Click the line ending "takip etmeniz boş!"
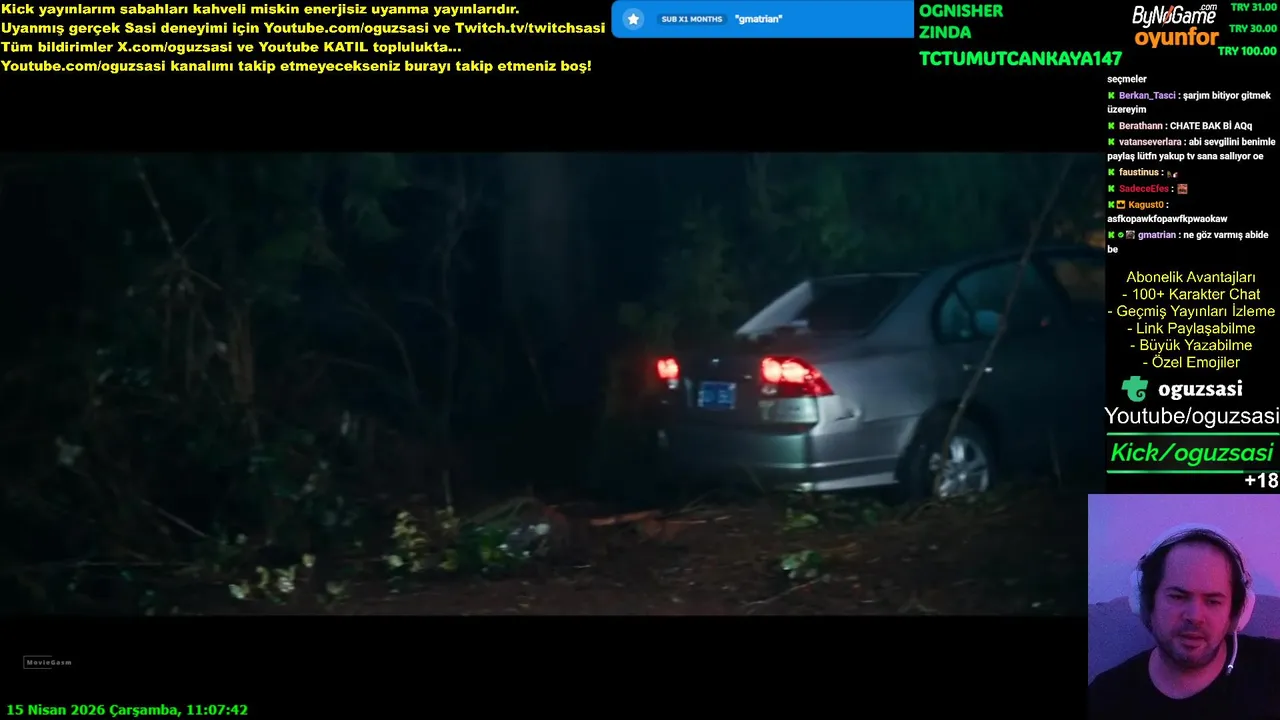Image resolution: width=1280 pixels, height=720 pixels. point(296,66)
